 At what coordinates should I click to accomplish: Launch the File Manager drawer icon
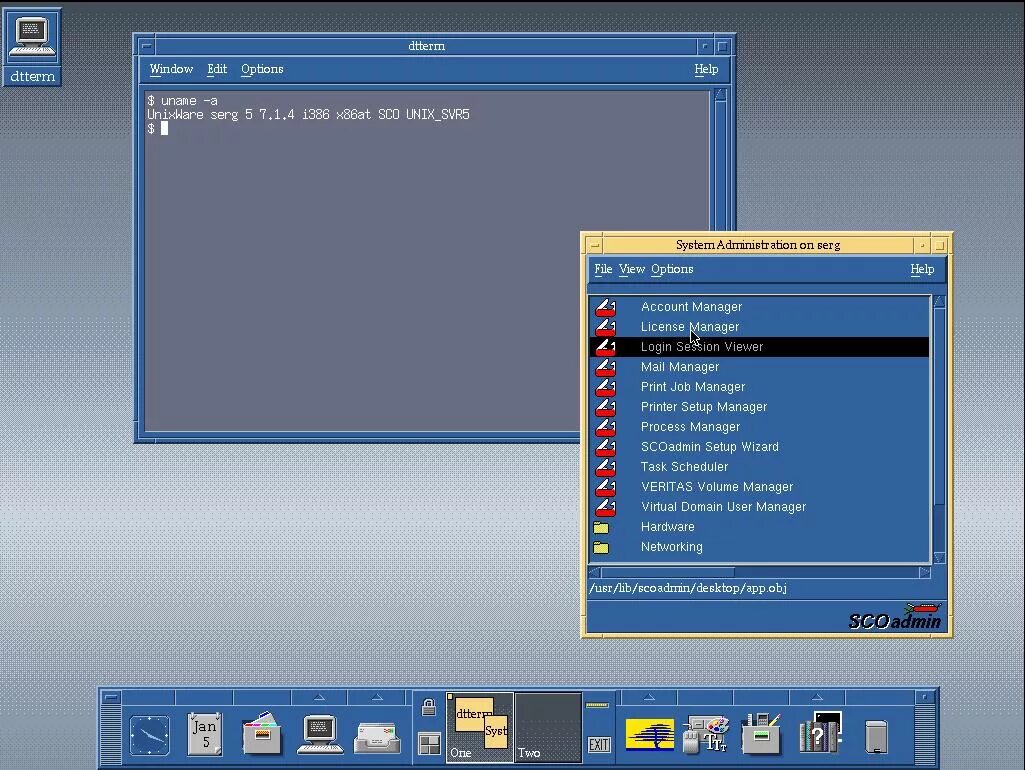pos(261,734)
